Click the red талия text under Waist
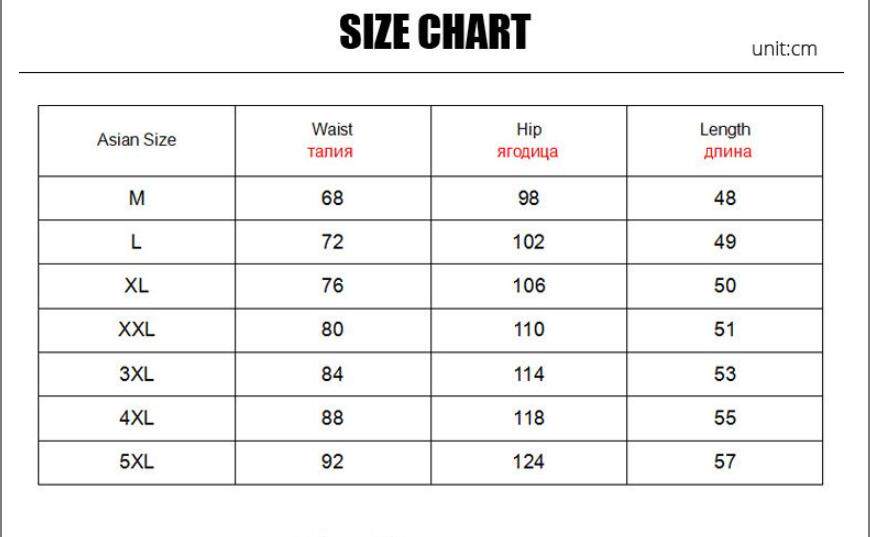 point(330,151)
